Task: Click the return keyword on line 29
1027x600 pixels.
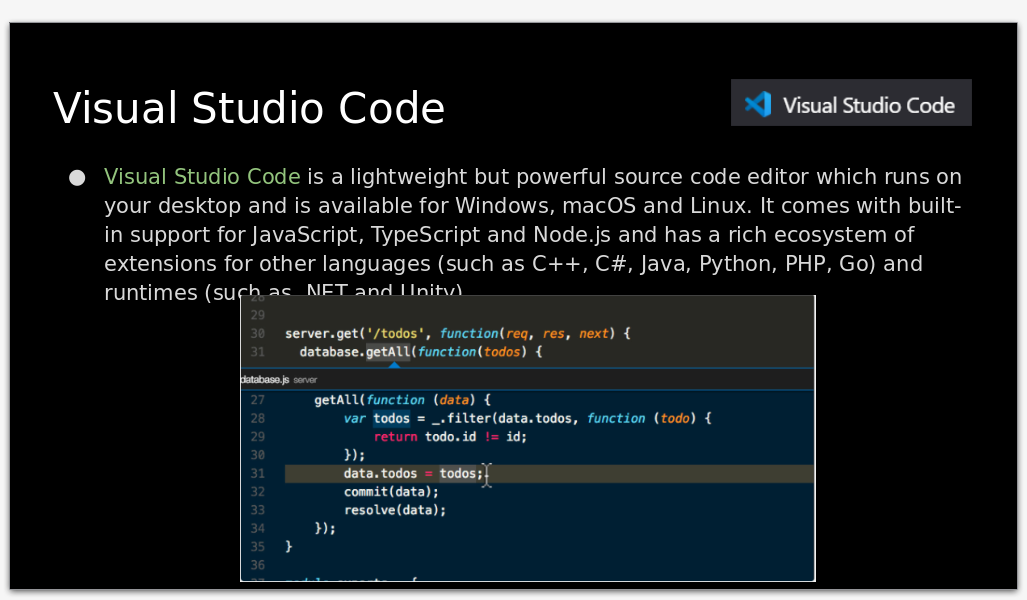Action: (x=395, y=437)
